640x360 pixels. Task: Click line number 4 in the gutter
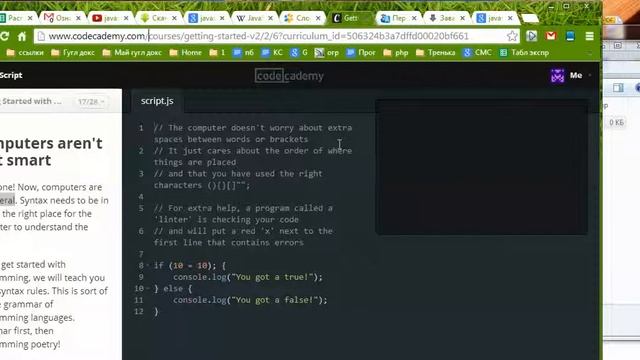tap(141, 197)
